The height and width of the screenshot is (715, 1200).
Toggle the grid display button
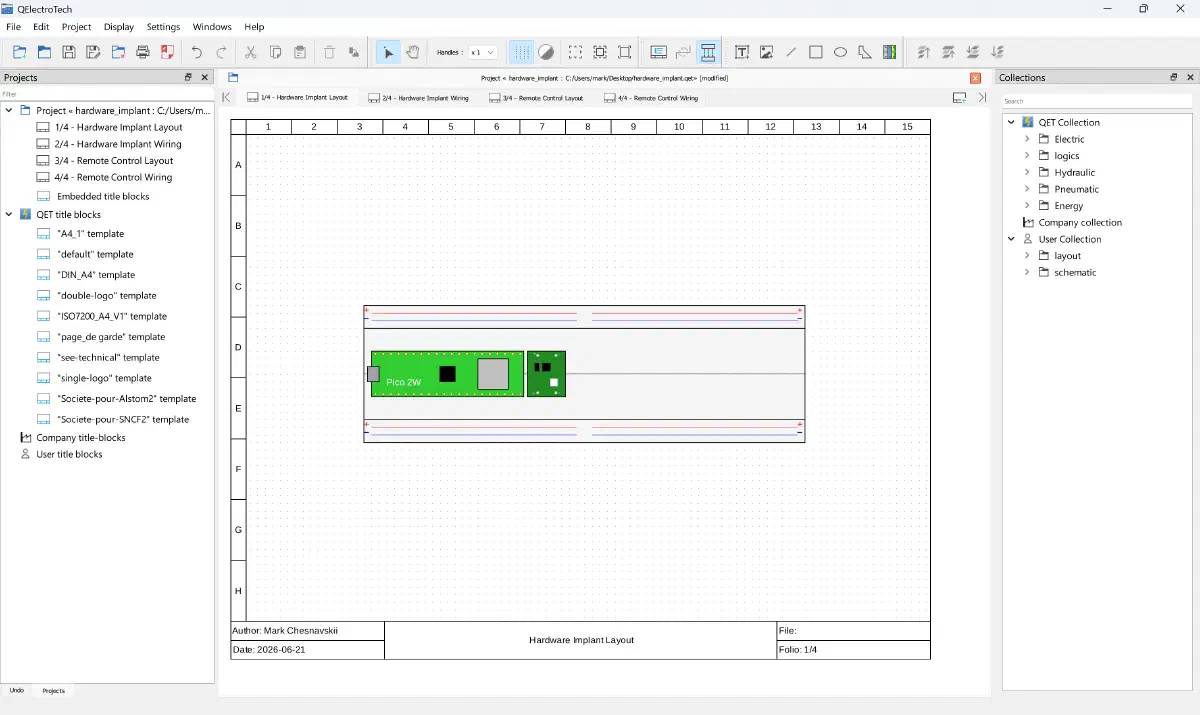(522, 52)
